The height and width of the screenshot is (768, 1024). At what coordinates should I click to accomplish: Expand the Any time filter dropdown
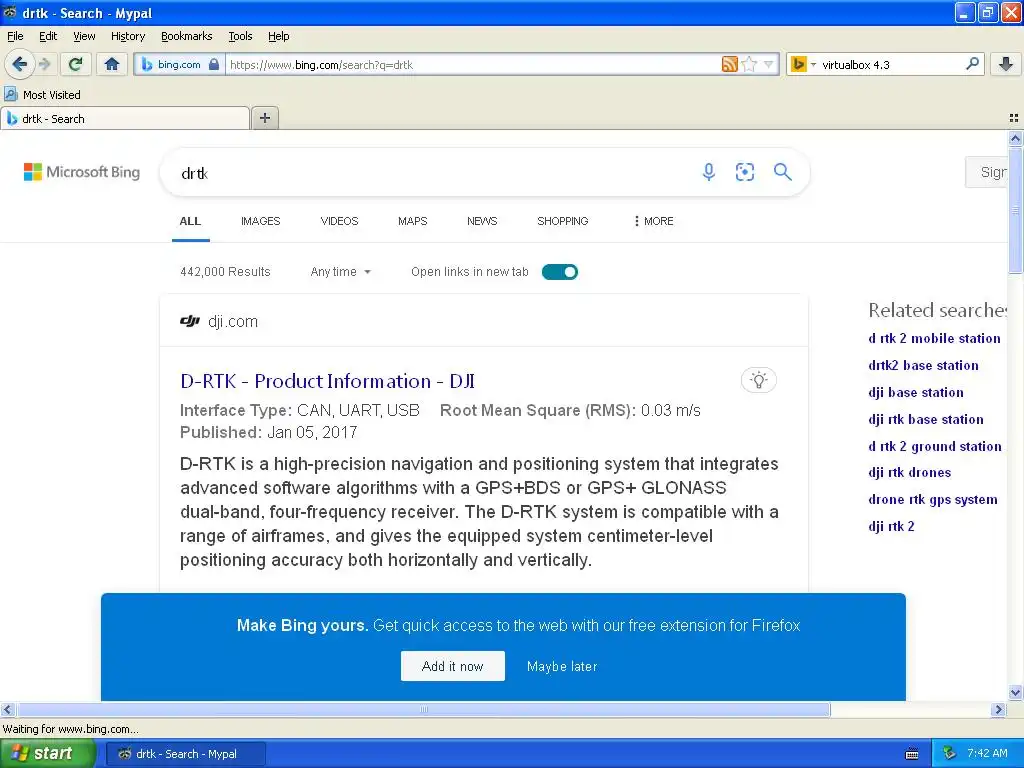(x=340, y=272)
